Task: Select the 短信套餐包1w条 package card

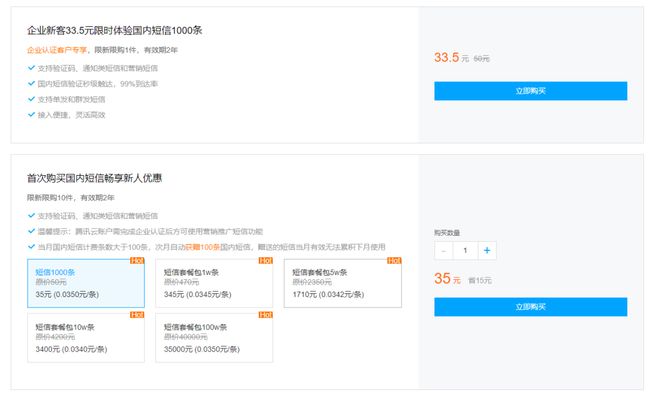Action: [x=214, y=283]
